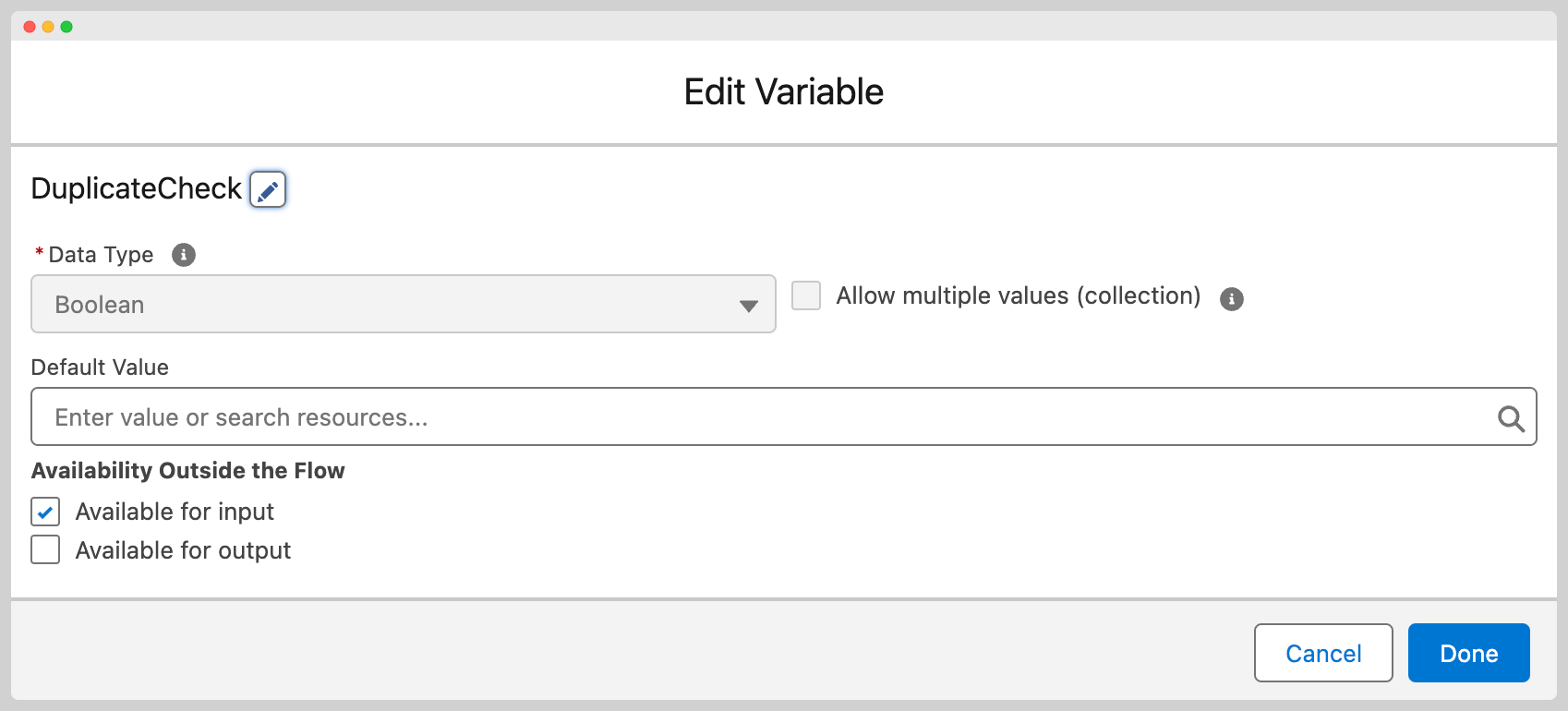Image resolution: width=1568 pixels, height=711 pixels.
Task: Click the magnifier icon in Default Value field
Action: 1511,418
